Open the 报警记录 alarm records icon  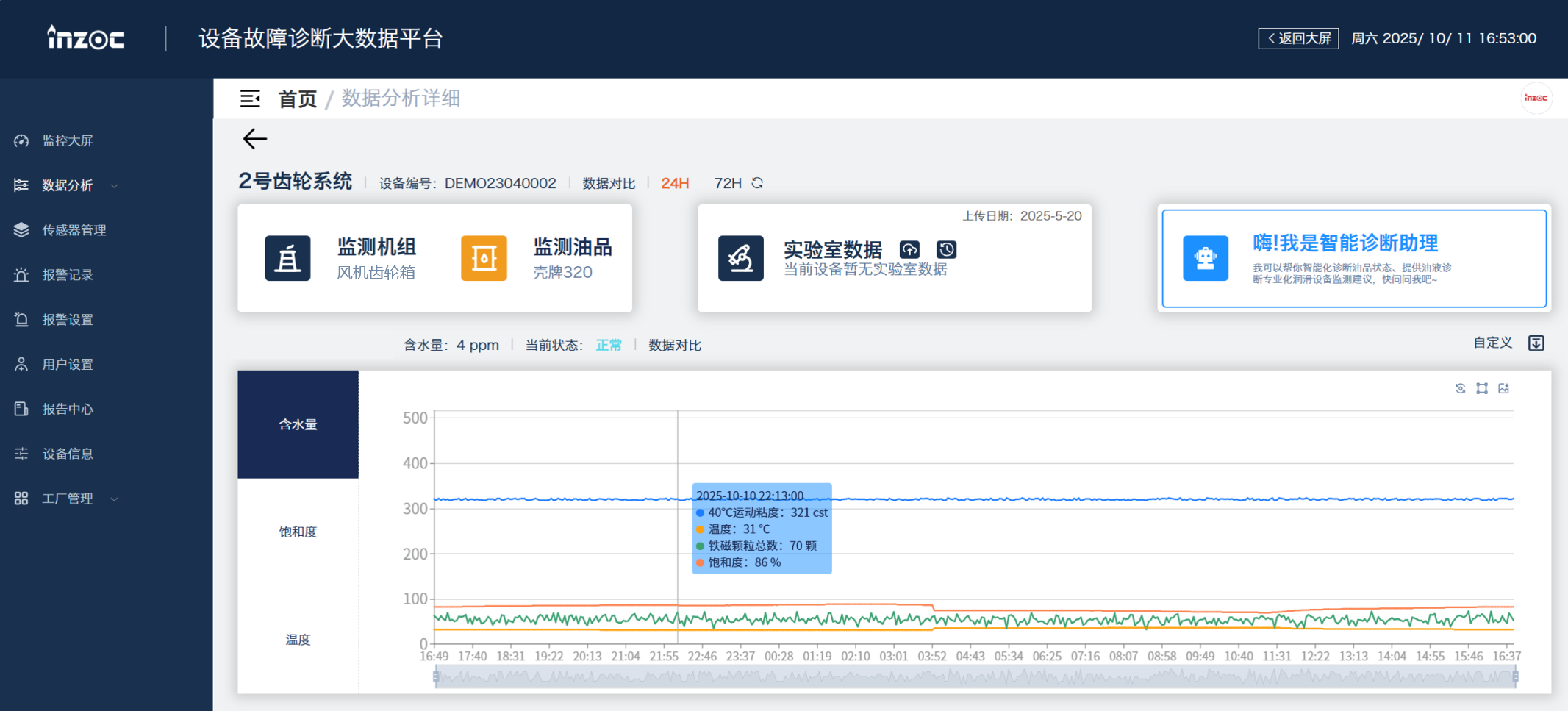pos(21,275)
